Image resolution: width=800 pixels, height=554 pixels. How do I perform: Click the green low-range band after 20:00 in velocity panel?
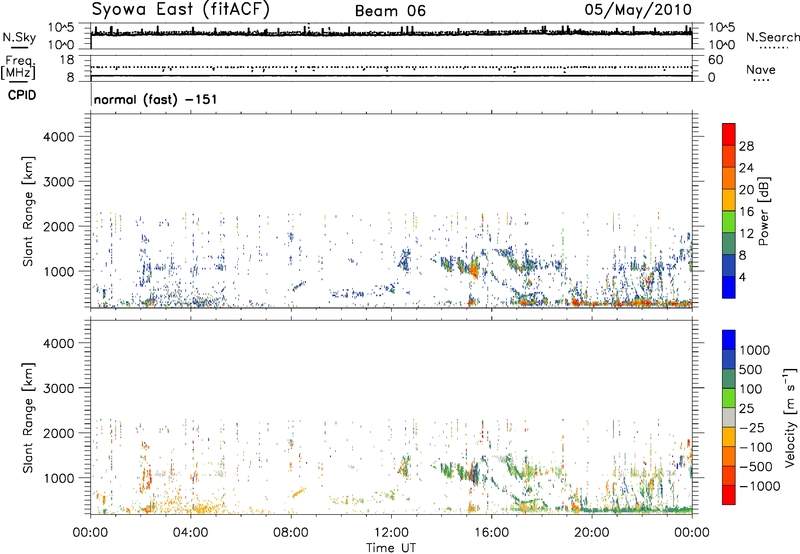(638, 509)
